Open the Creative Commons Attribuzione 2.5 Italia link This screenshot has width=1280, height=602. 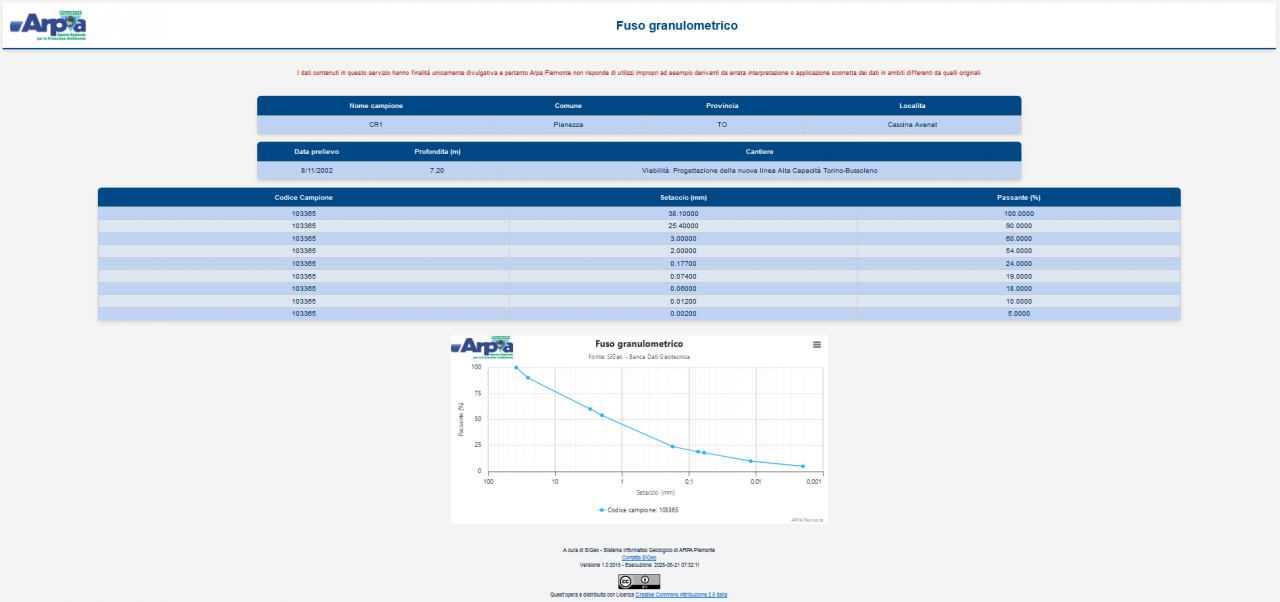coord(681,595)
